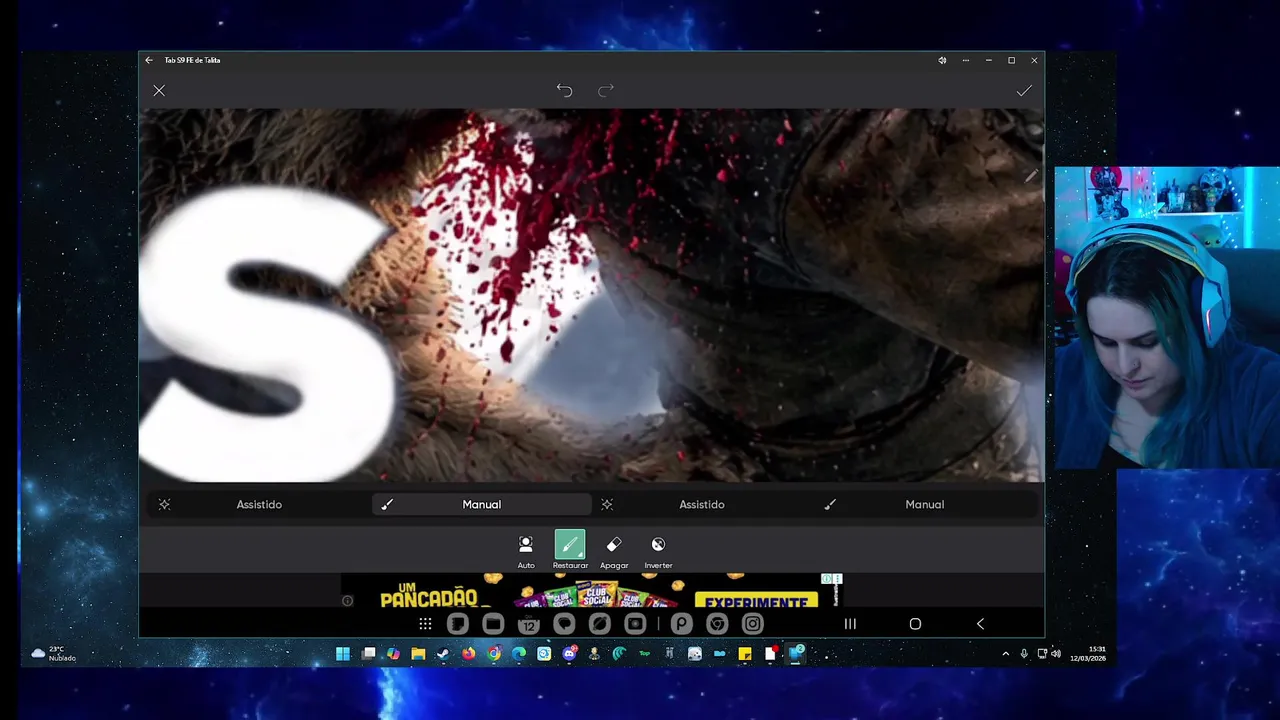Click the EXPERIMENTE ad button
The image size is (1280, 720).
[757, 601]
